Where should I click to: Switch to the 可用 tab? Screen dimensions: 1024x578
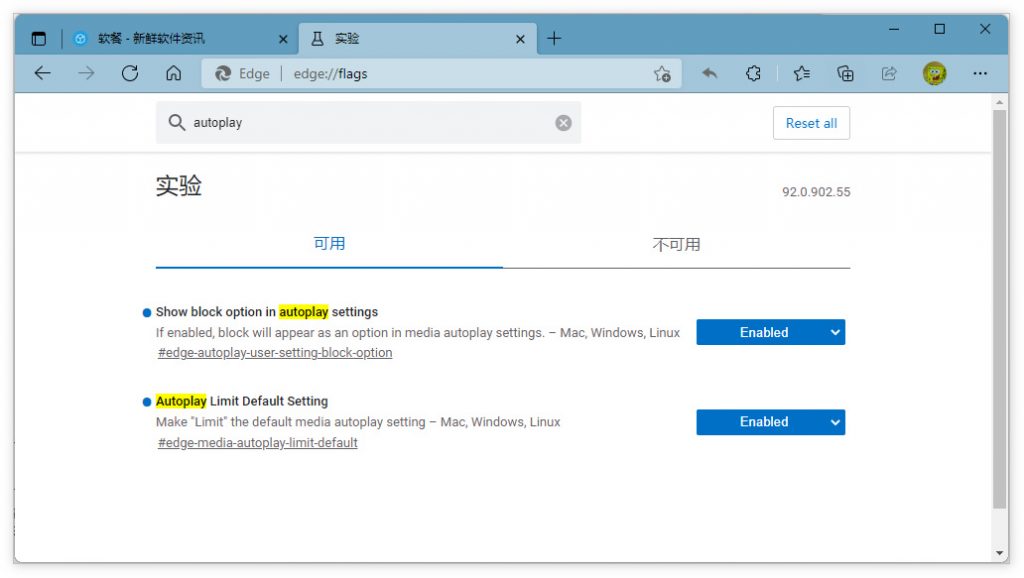(329, 244)
